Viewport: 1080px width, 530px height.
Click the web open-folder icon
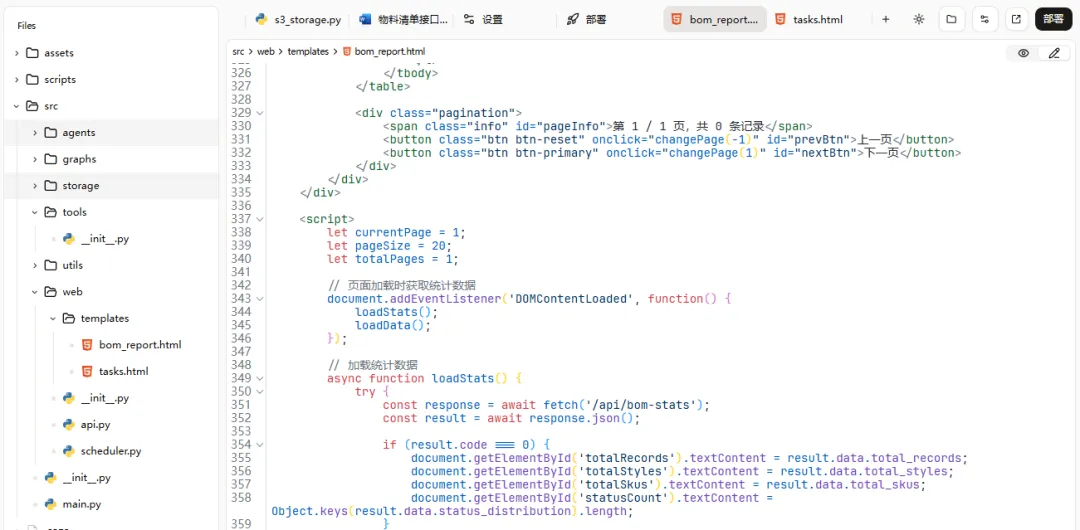point(50,292)
